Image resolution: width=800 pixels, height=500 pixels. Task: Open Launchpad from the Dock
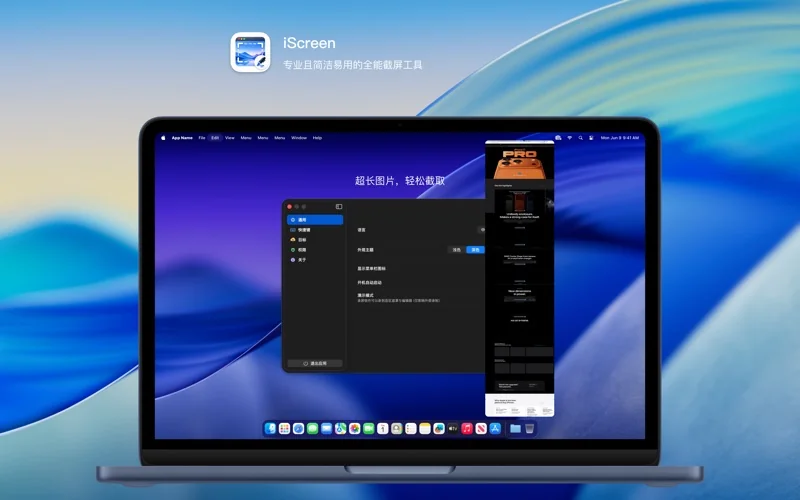(x=284, y=429)
